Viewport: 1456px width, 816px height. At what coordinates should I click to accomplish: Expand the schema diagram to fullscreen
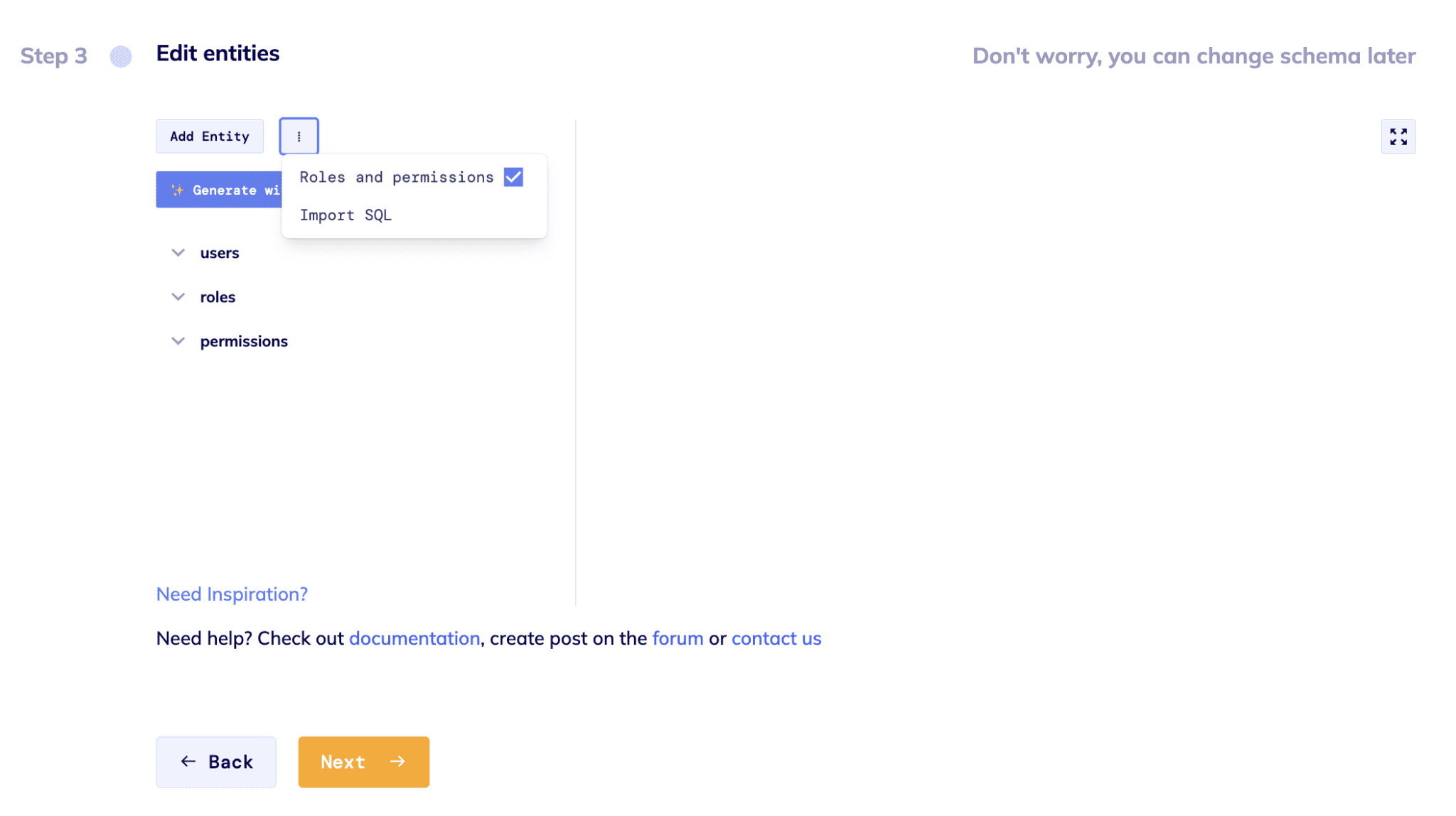click(1398, 136)
